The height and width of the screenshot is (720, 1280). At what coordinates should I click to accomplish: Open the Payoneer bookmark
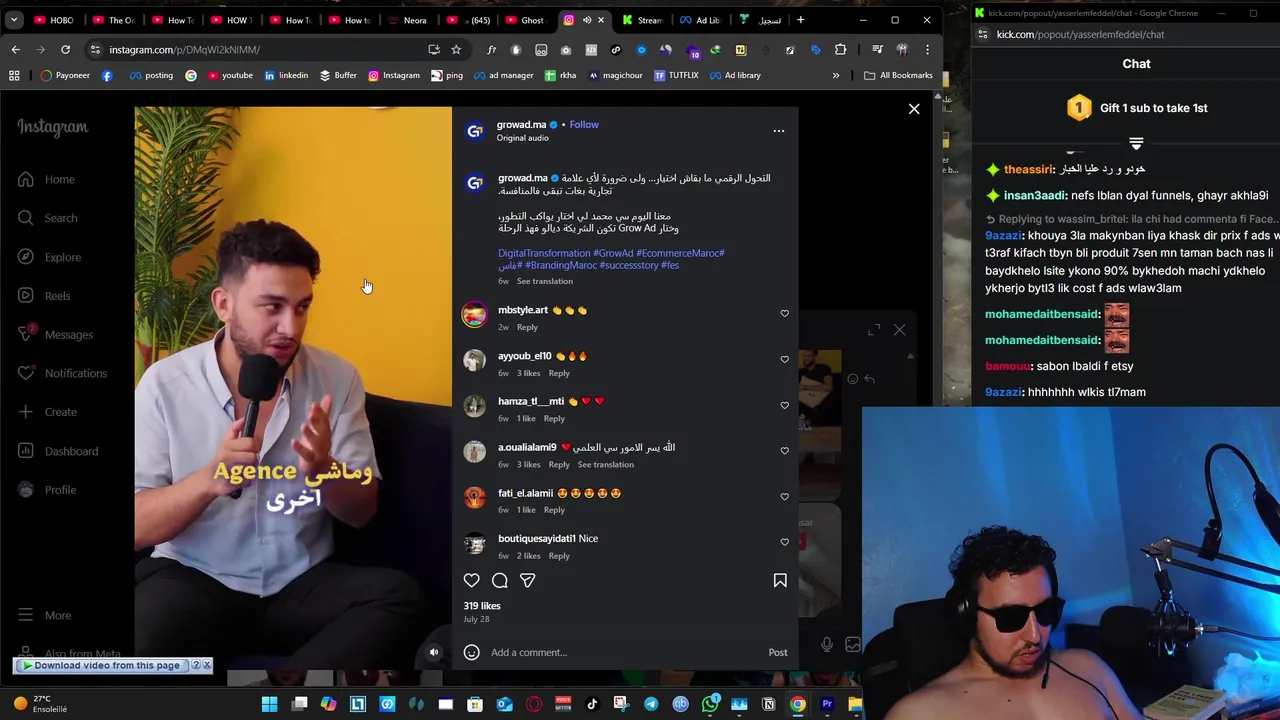[x=64, y=76]
